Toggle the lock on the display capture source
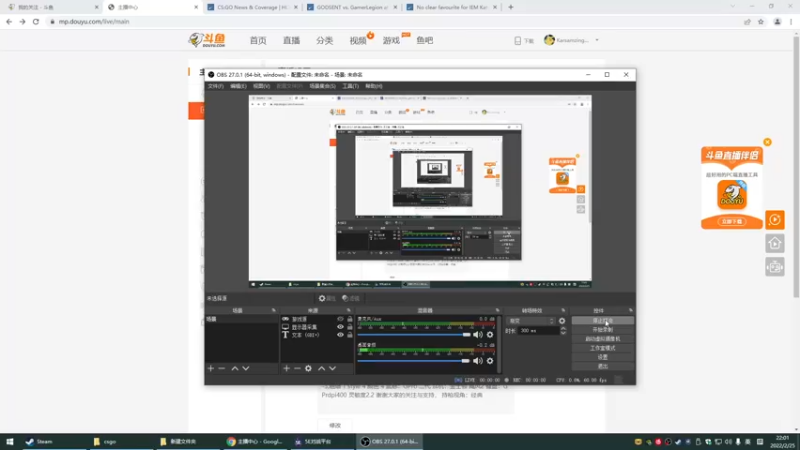 tap(349, 327)
